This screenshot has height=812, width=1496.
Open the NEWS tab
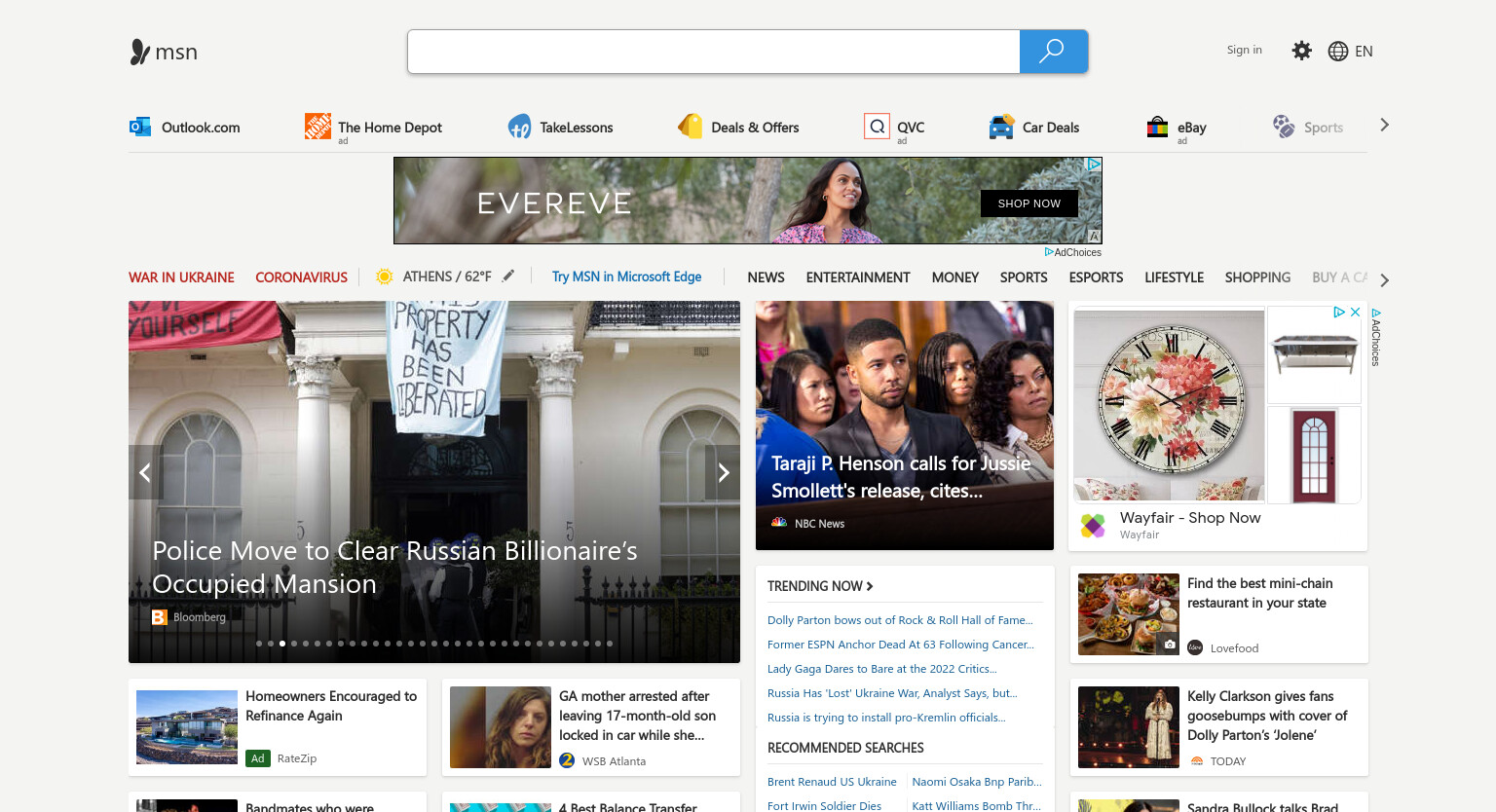[767, 277]
